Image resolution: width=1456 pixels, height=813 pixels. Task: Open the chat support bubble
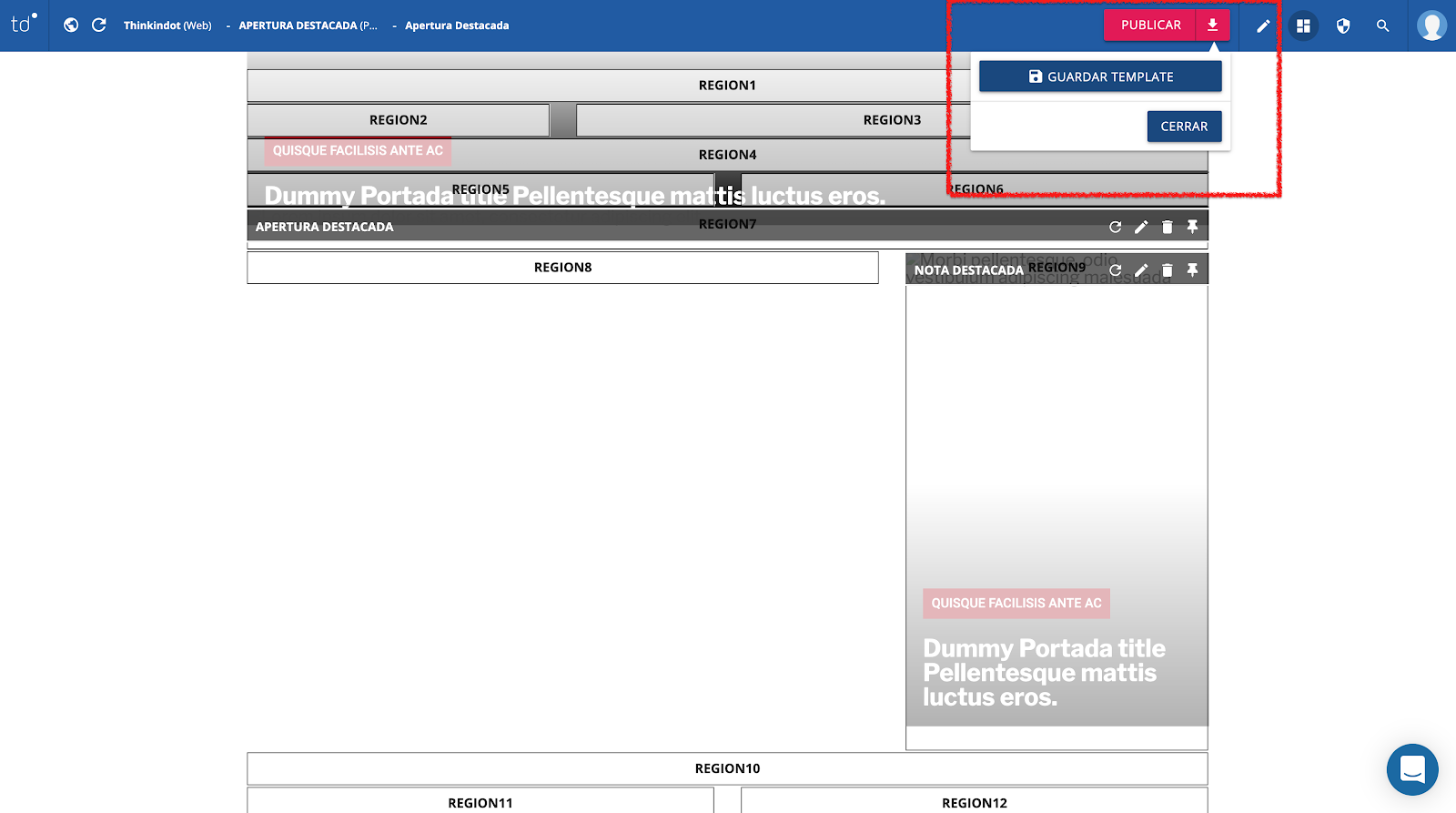(x=1412, y=769)
